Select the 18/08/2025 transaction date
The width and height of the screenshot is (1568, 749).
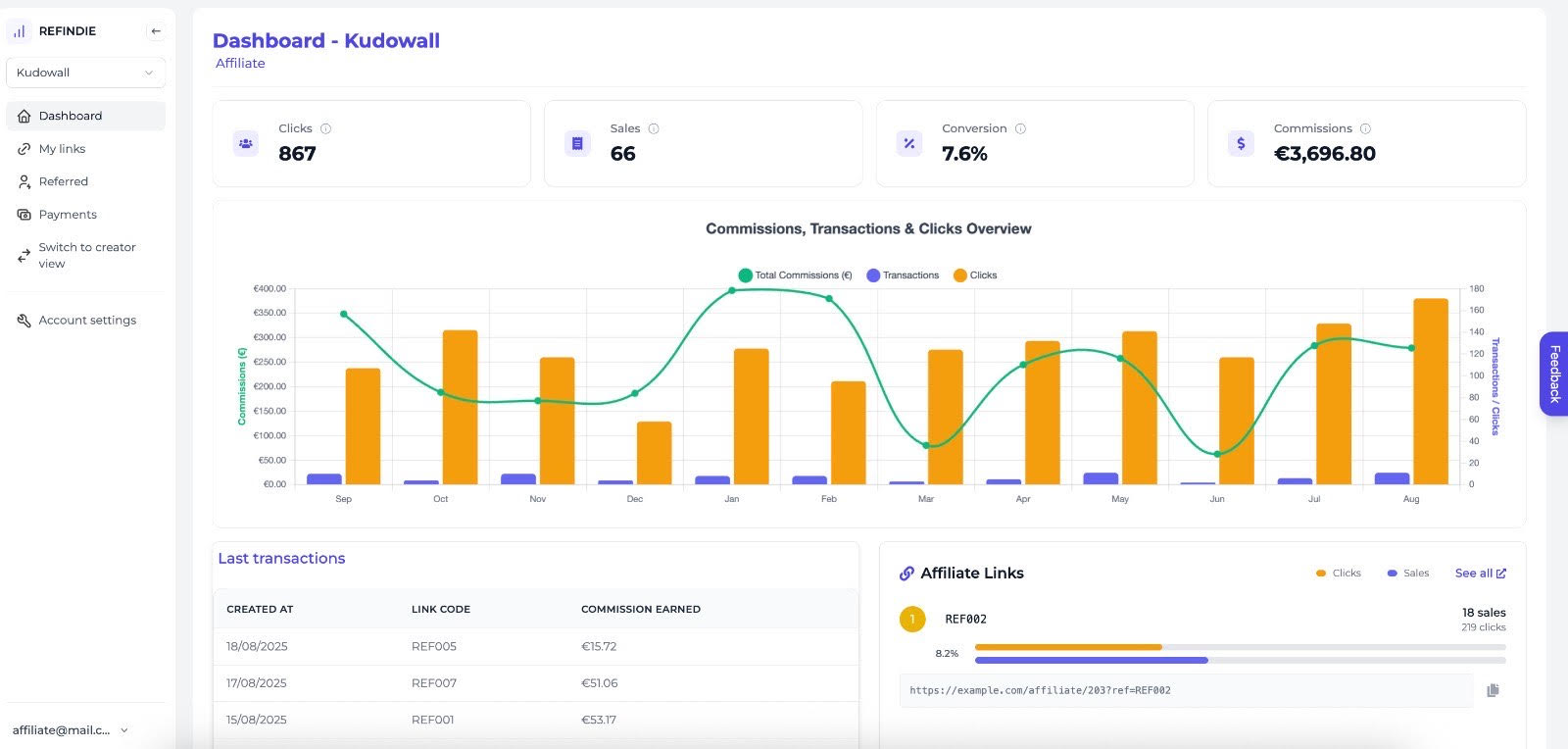[x=257, y=647]
